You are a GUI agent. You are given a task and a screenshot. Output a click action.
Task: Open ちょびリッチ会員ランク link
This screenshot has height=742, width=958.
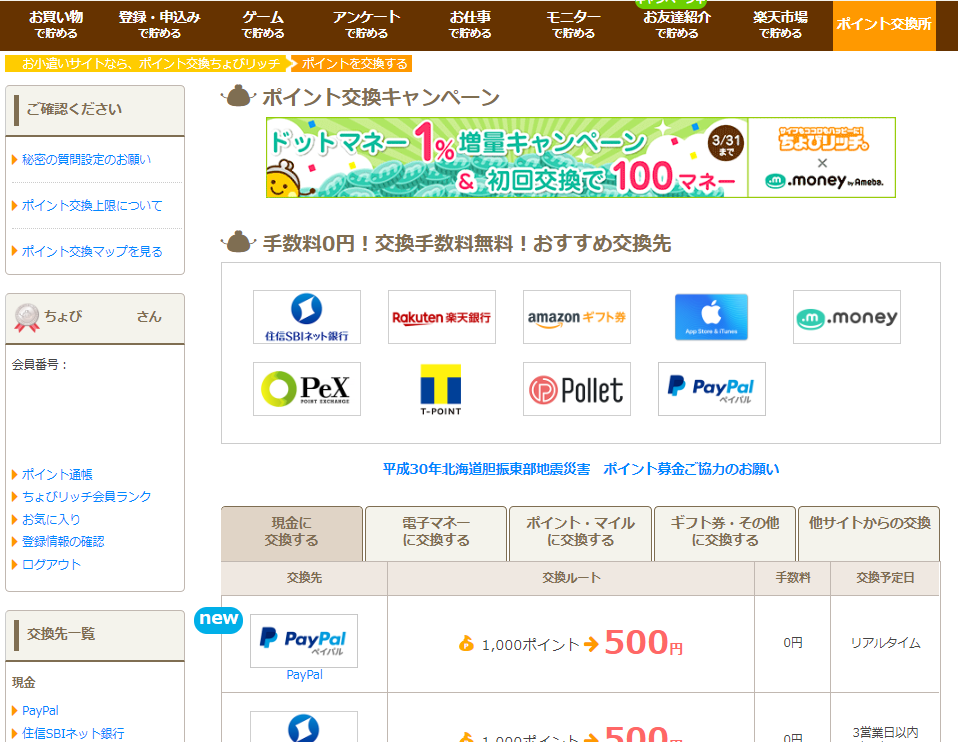[x=86, y=496]
